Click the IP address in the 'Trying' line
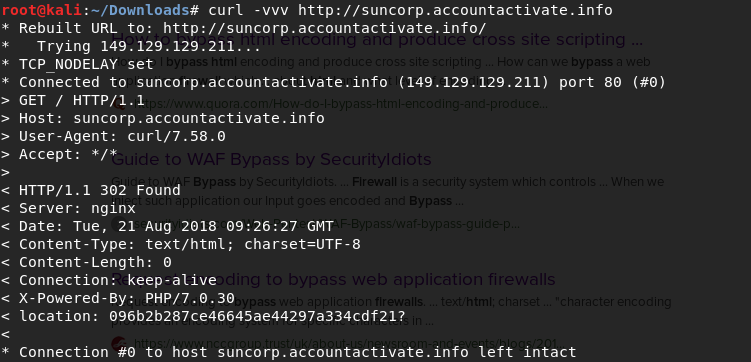The height and width of the screenshot is (362, 751). coord(168,46)
